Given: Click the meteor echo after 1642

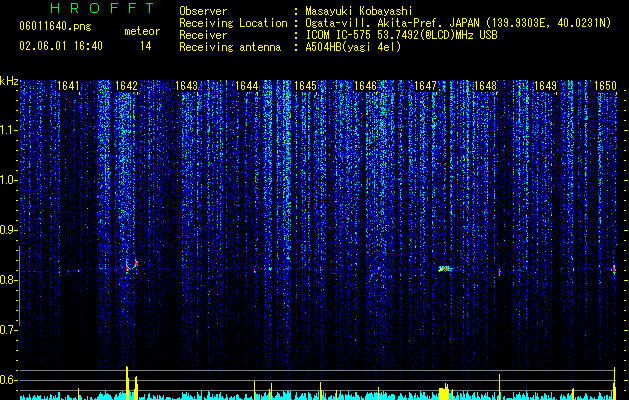Looking at the screenshot, I should [132, 266].
